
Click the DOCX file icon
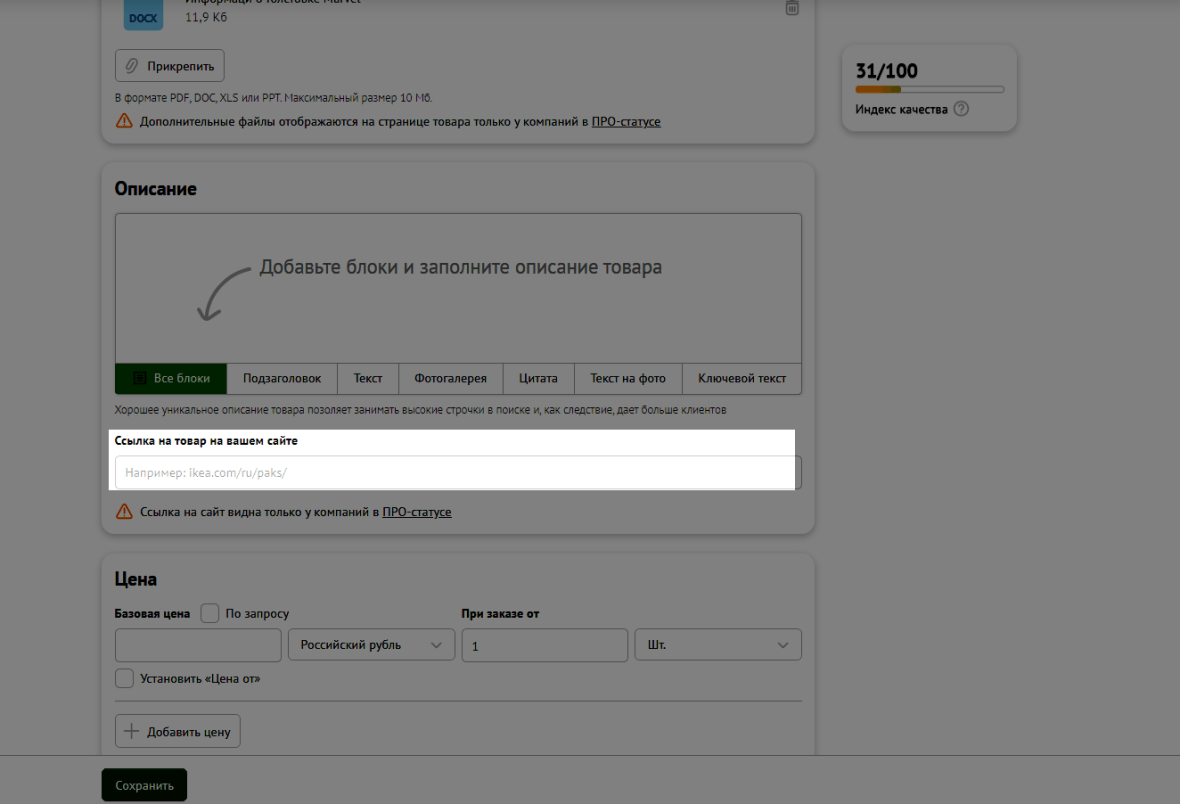143,14
